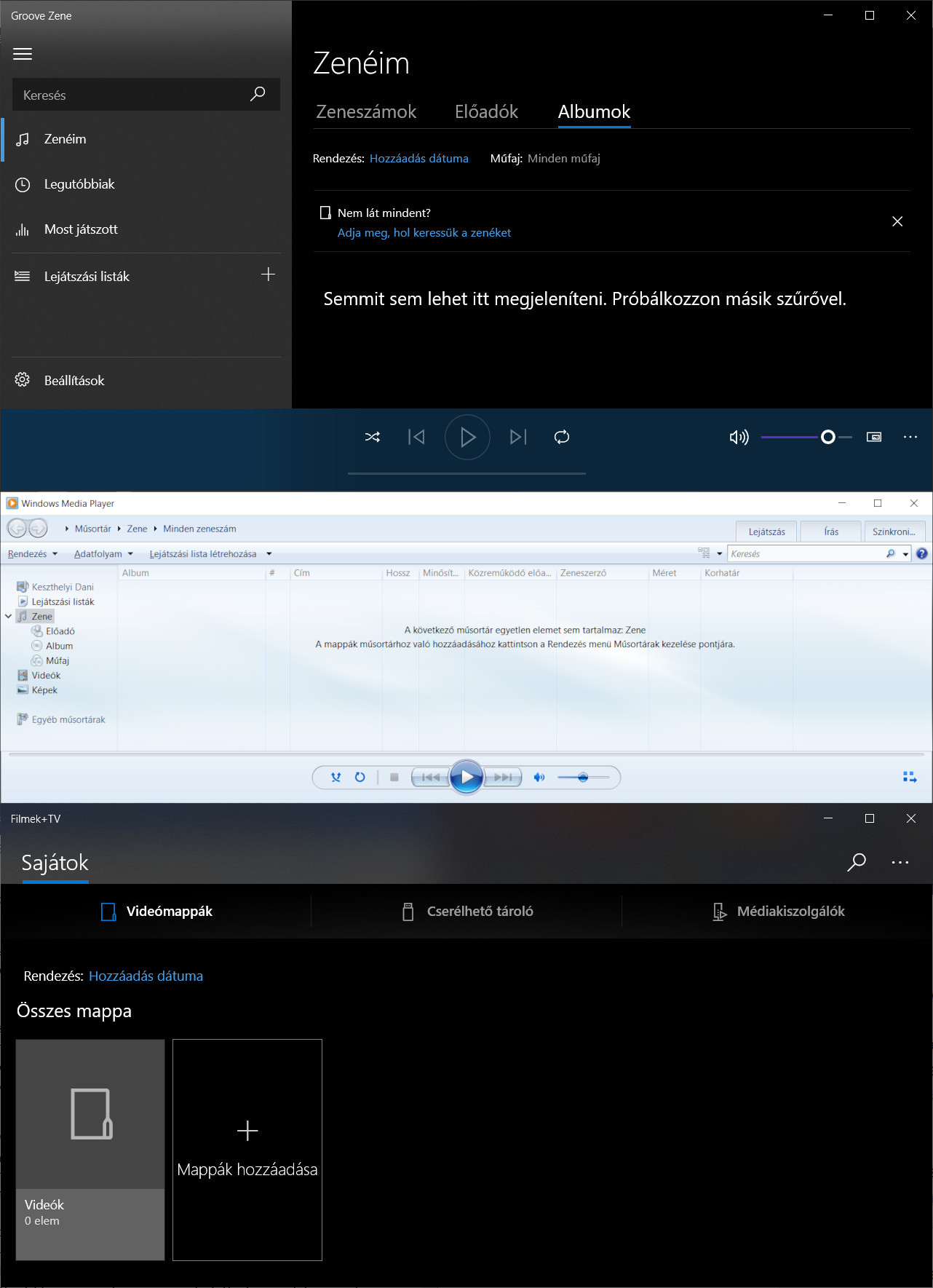Open Rendezés menu in Media Player
The height and width of the screenshot is (1288, 933).
point(32,554)
